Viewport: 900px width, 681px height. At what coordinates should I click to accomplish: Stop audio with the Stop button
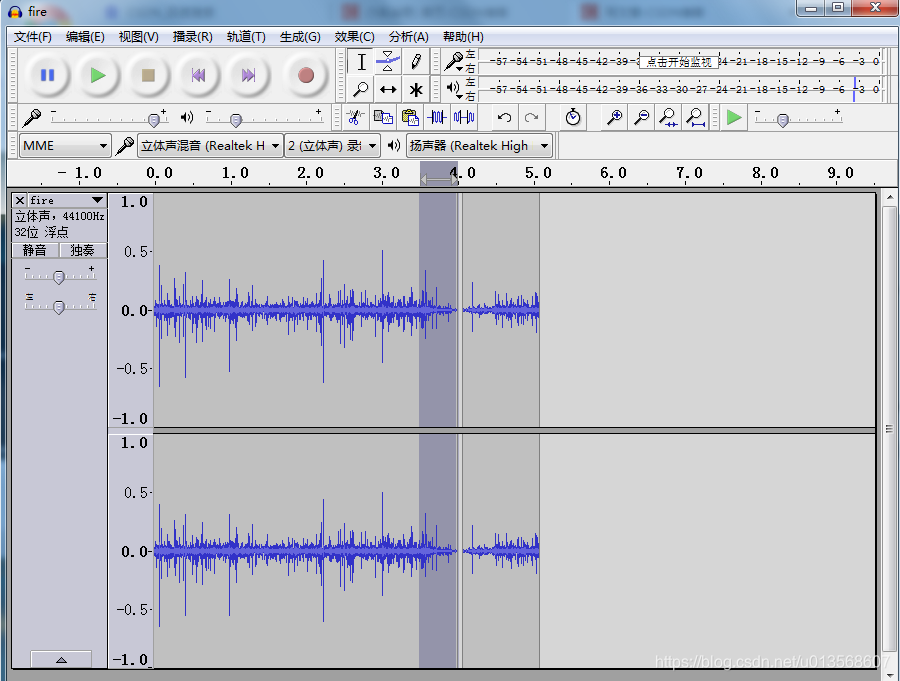click(x=148, y=75)
